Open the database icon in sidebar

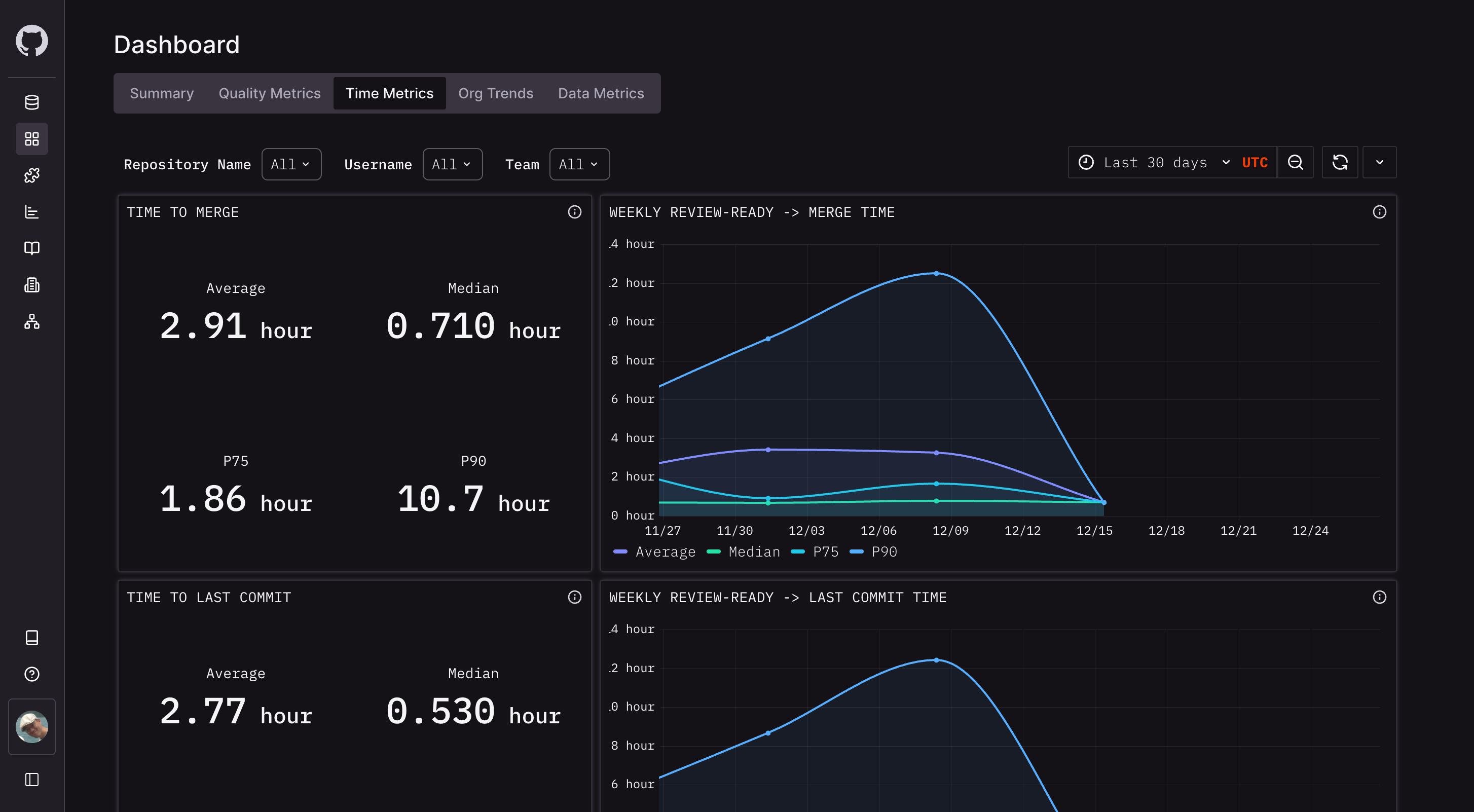coord(31,102)
